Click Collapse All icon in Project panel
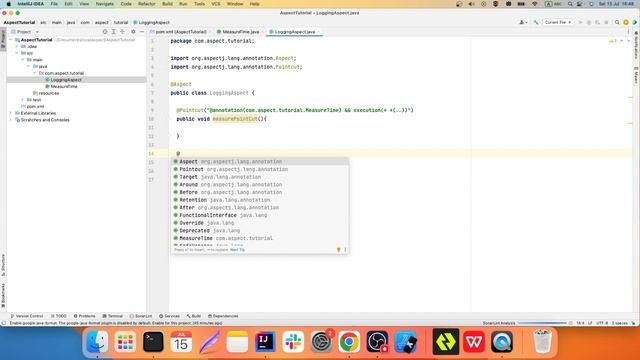 122,32
